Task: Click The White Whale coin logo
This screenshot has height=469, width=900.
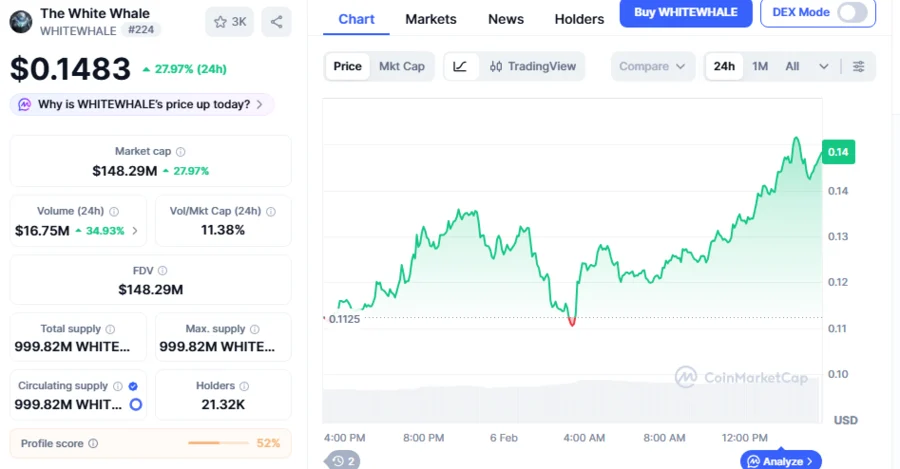Action: pos(21,21)
